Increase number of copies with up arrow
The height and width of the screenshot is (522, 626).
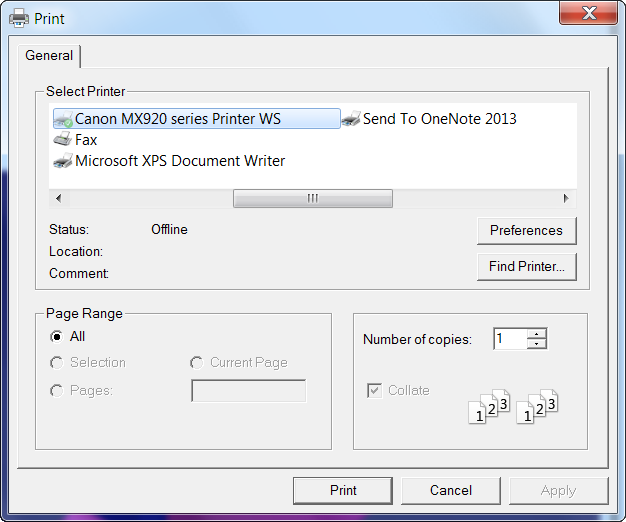pos(537,334)
